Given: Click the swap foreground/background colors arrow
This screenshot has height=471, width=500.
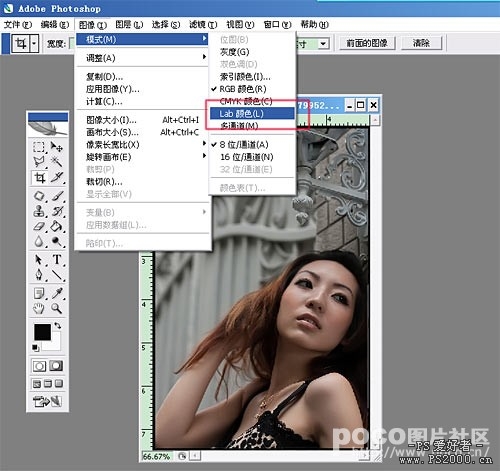Looking at the screenshot, I should 58,325.
